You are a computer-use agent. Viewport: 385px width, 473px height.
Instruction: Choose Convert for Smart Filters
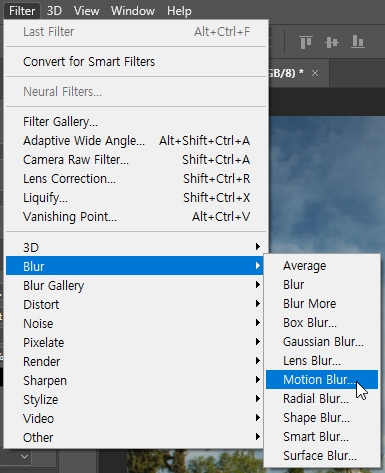[136, 62]
